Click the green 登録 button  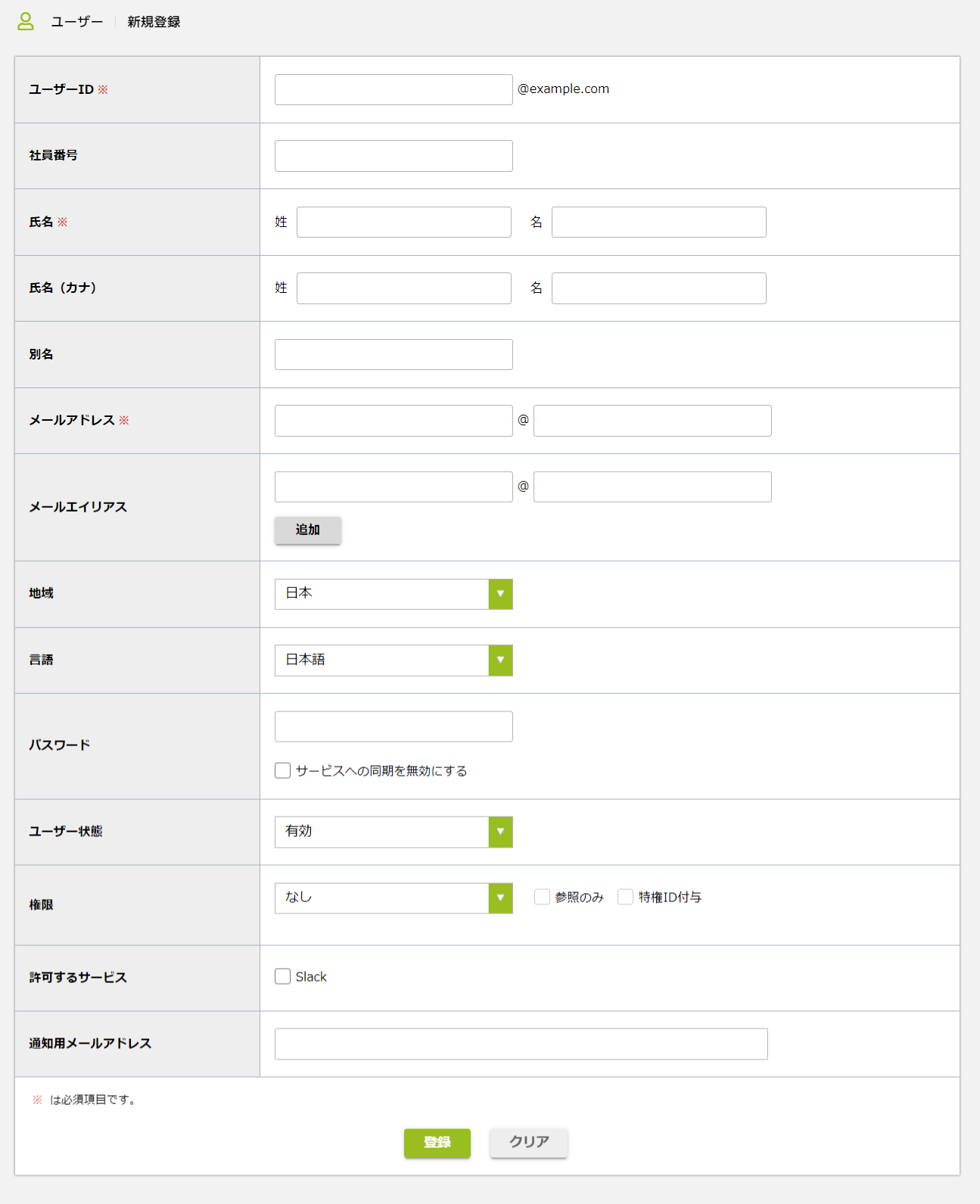pos(437,1143)
